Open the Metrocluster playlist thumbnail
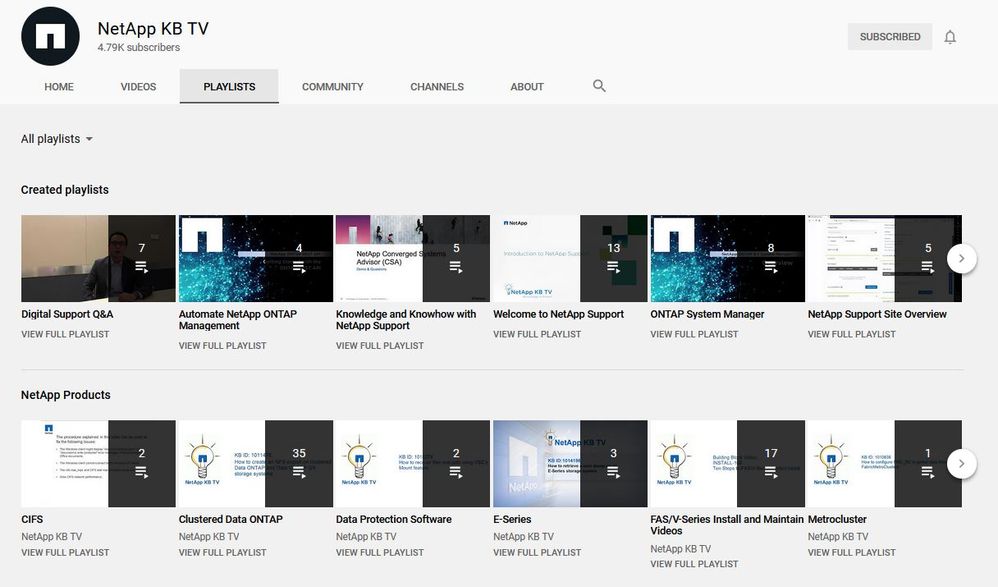This screenshot has height=587, width=998. click(x=885, y=463)
